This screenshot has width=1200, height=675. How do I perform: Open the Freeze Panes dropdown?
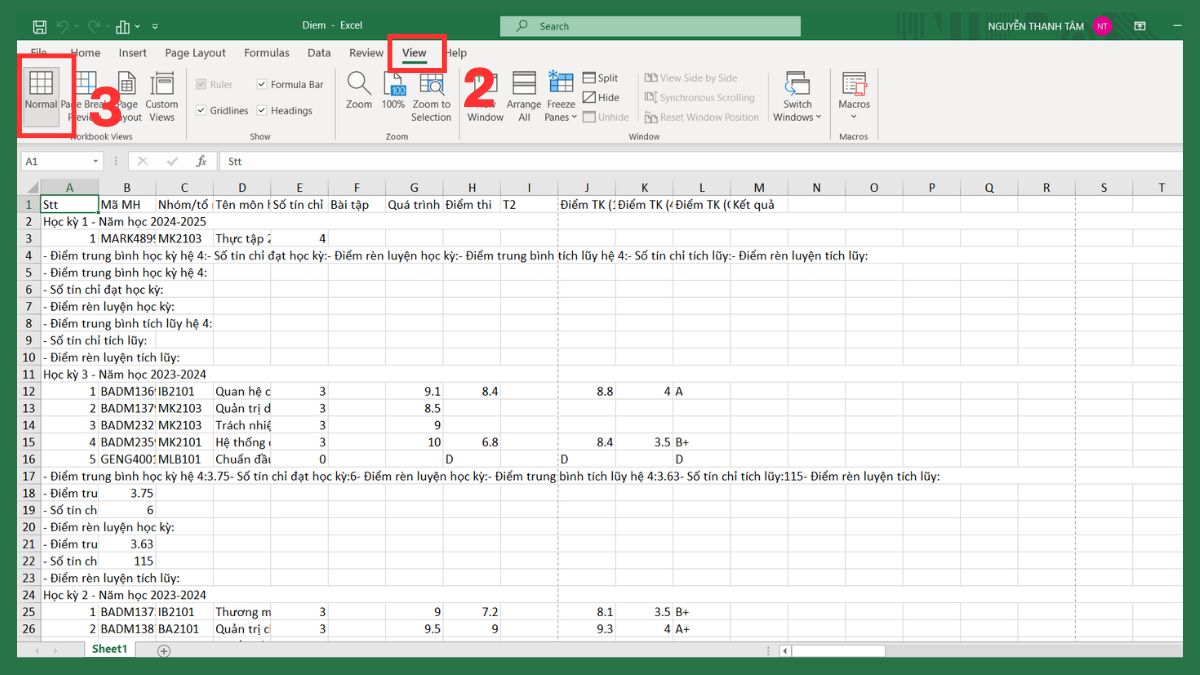(560, 95)
